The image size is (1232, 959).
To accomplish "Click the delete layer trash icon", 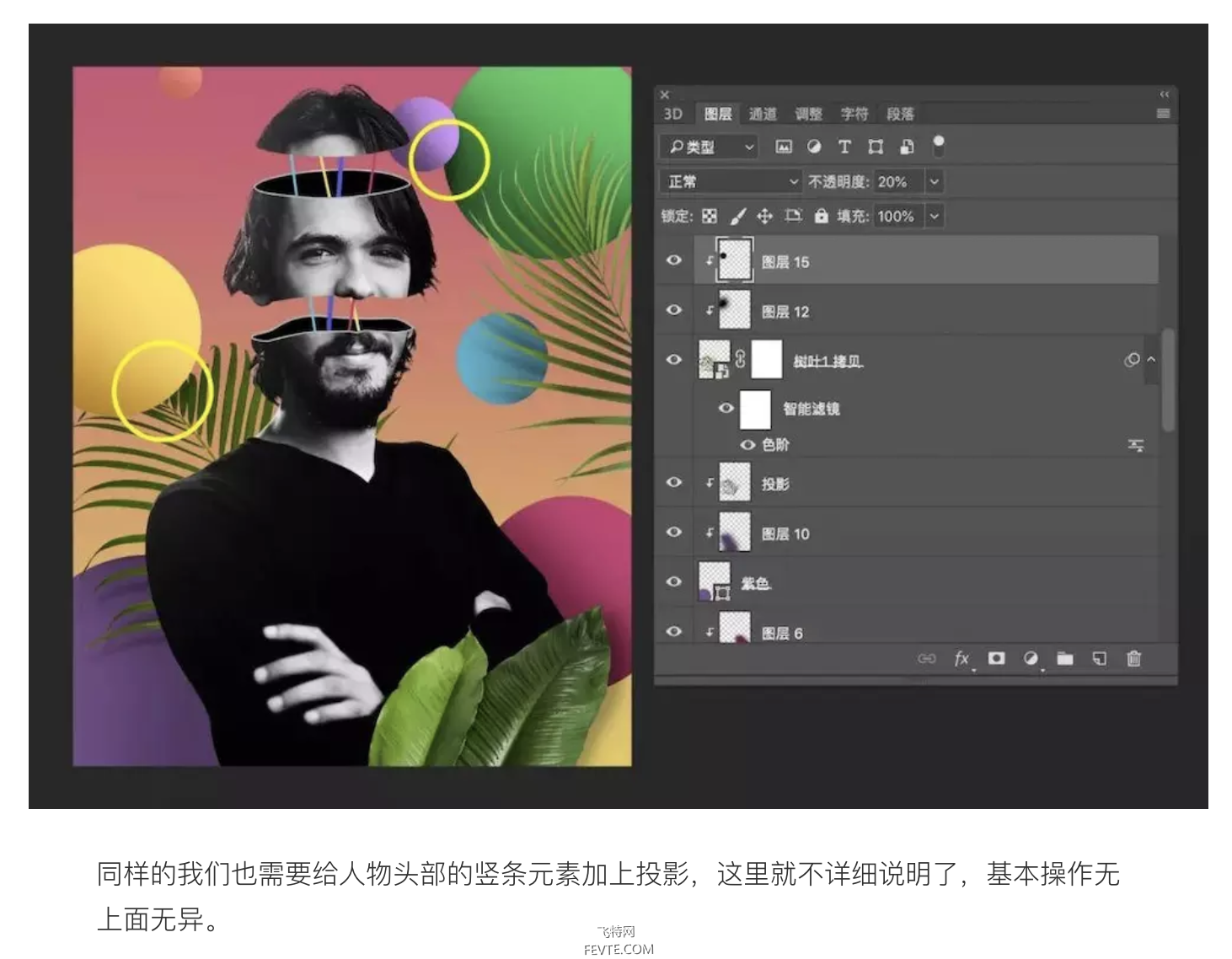I will pyautogui.click(x=1133, y=658).
